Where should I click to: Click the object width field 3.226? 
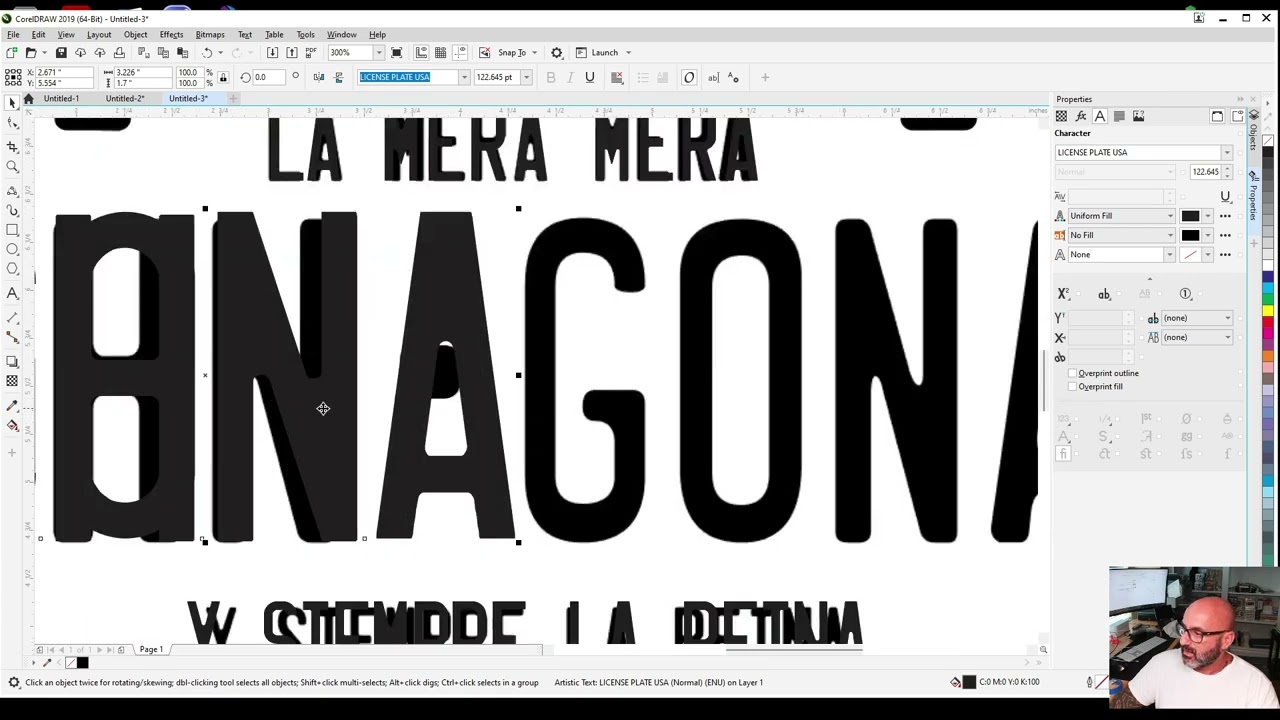click(141, 72)
